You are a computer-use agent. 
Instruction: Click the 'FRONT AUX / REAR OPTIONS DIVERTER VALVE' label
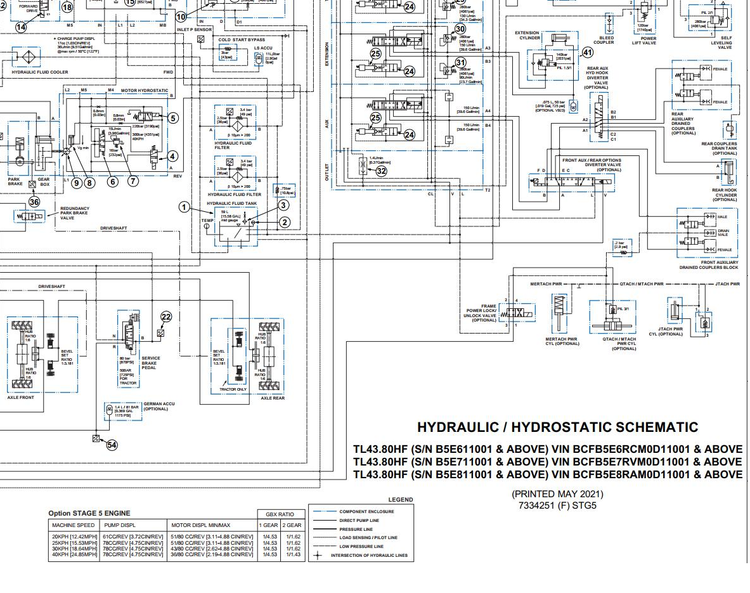coord(592,165)
